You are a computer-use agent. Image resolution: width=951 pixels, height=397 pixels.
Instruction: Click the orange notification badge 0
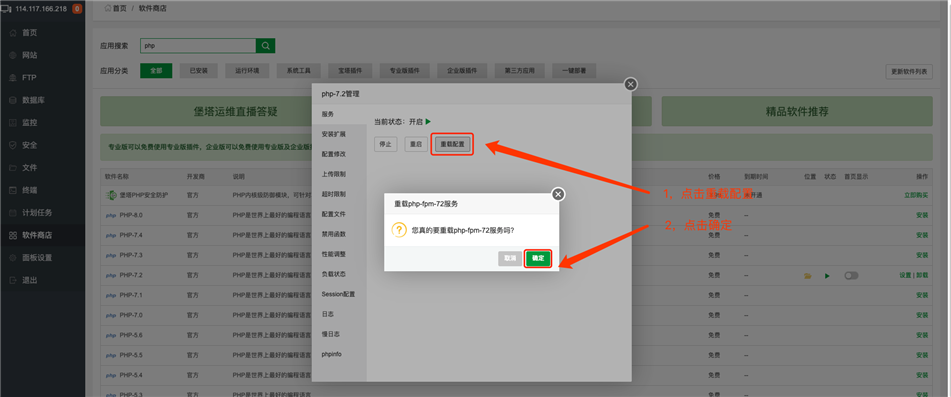77,8
